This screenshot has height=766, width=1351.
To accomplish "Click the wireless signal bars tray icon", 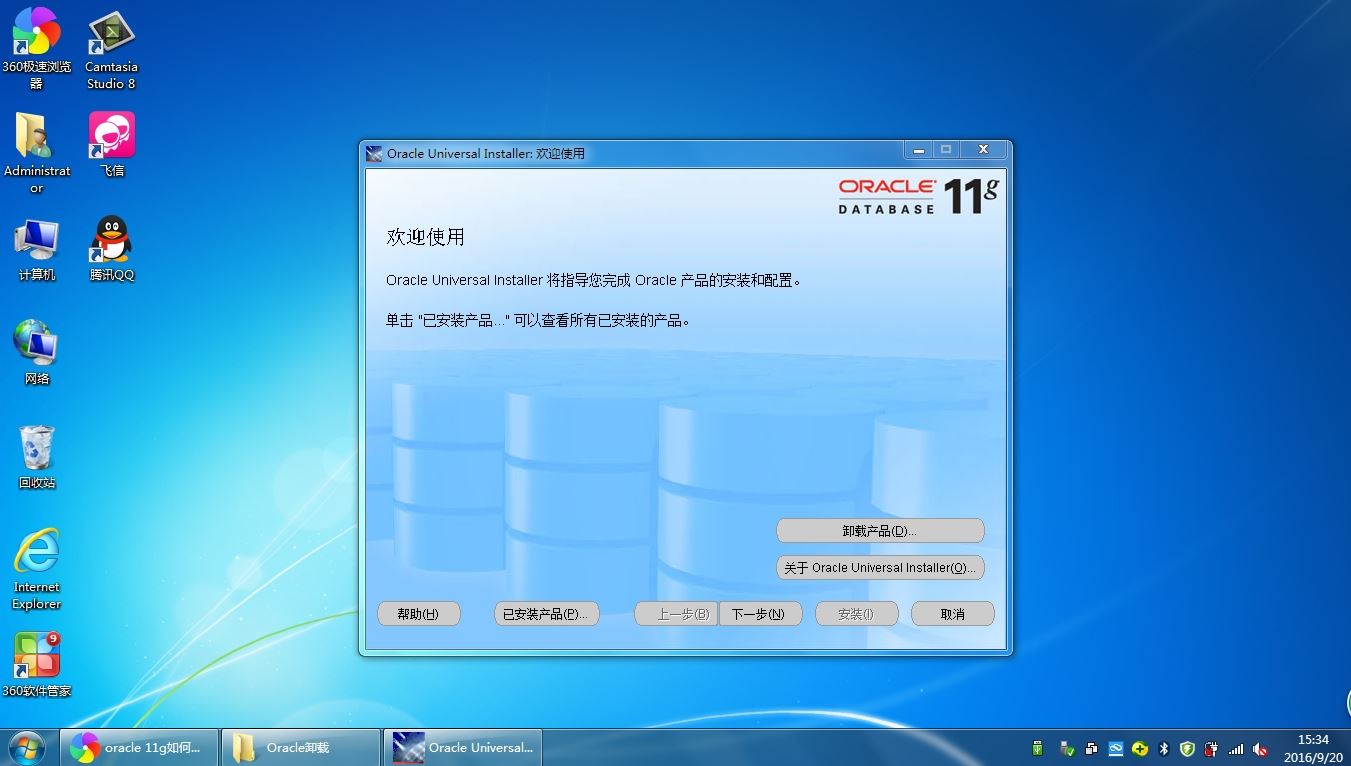I will click(x=1236, y=749).
